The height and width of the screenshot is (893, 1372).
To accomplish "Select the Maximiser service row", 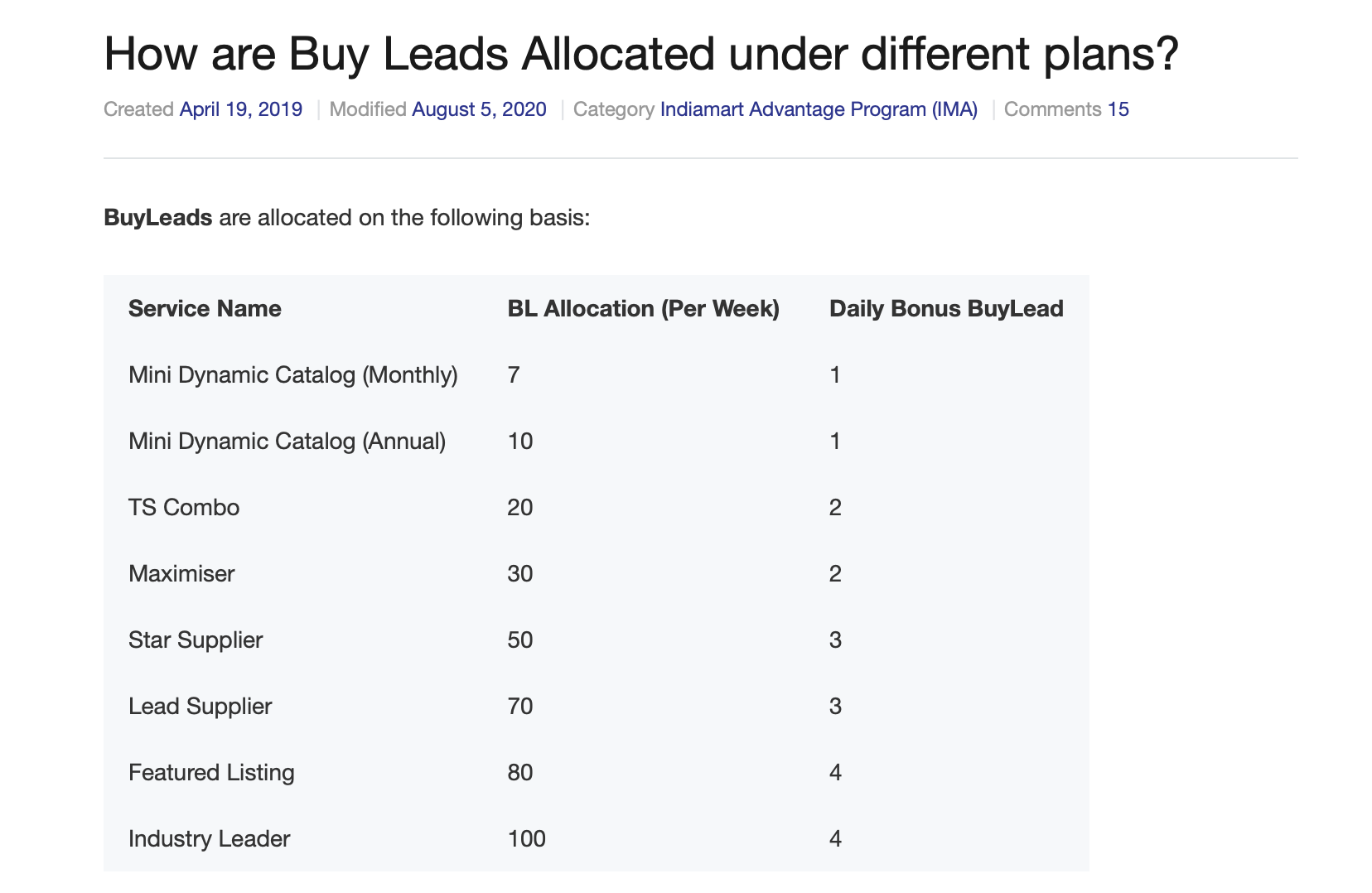I will click(597, 573).
